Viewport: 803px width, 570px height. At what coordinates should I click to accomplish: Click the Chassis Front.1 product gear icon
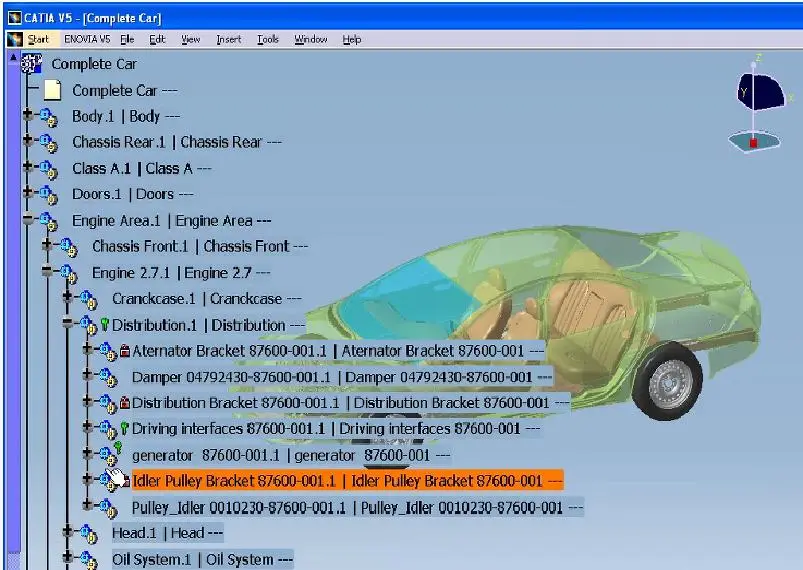tap(69, 248)
